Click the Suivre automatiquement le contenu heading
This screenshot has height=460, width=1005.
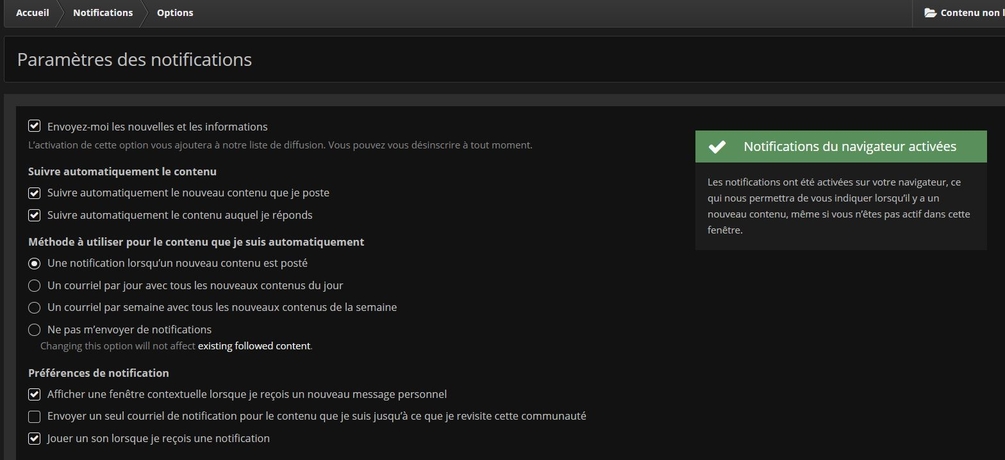click(x=122, y=172)
